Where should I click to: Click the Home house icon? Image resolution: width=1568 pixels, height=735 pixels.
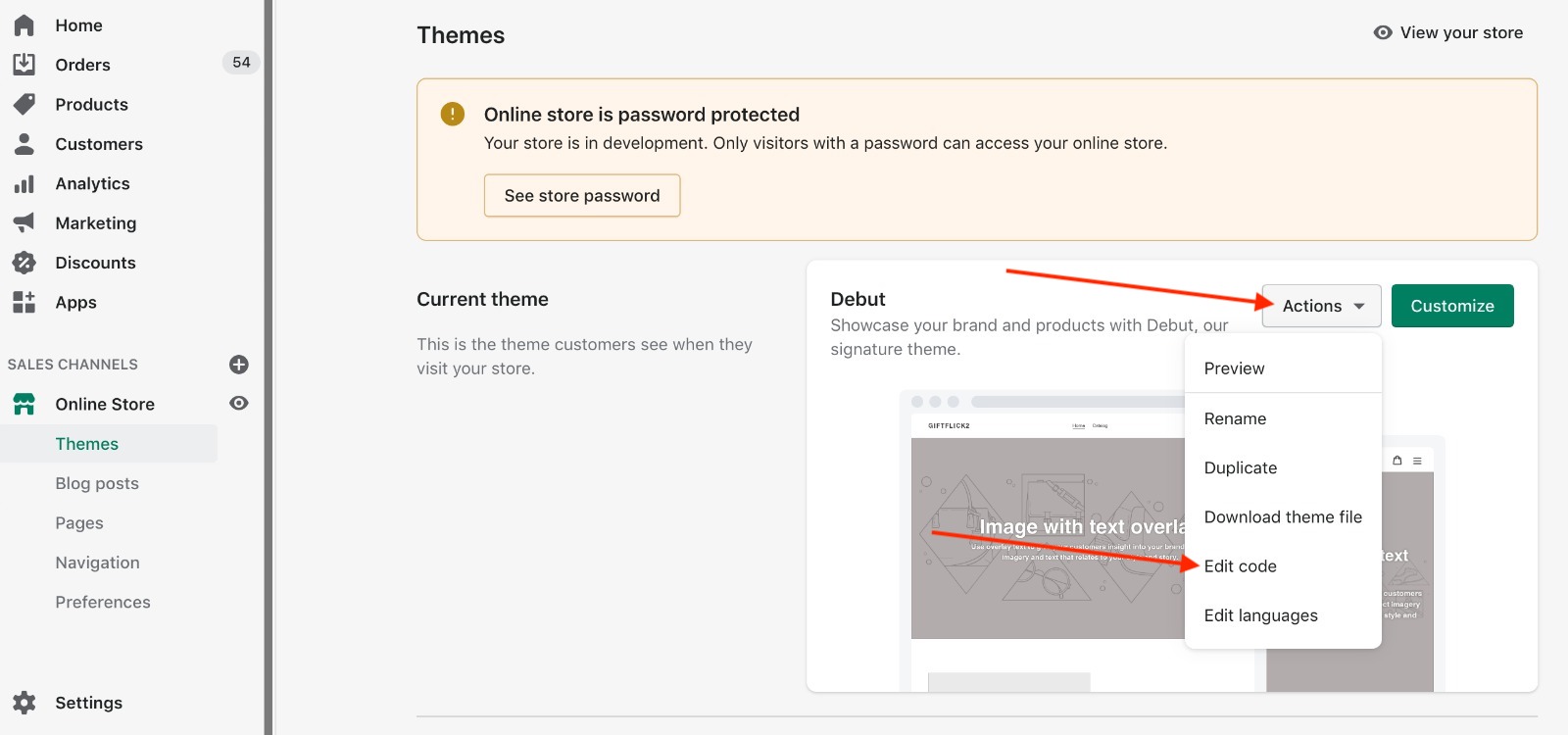click(24, 25)
